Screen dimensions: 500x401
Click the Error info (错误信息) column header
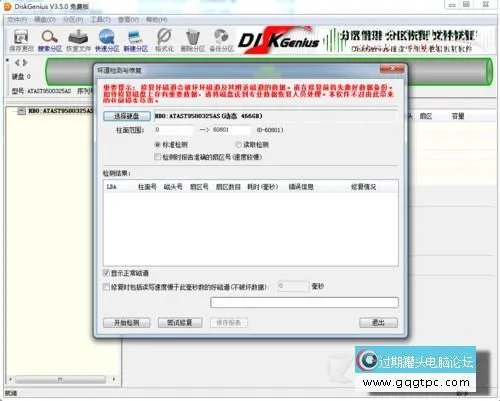click(301, 187)
